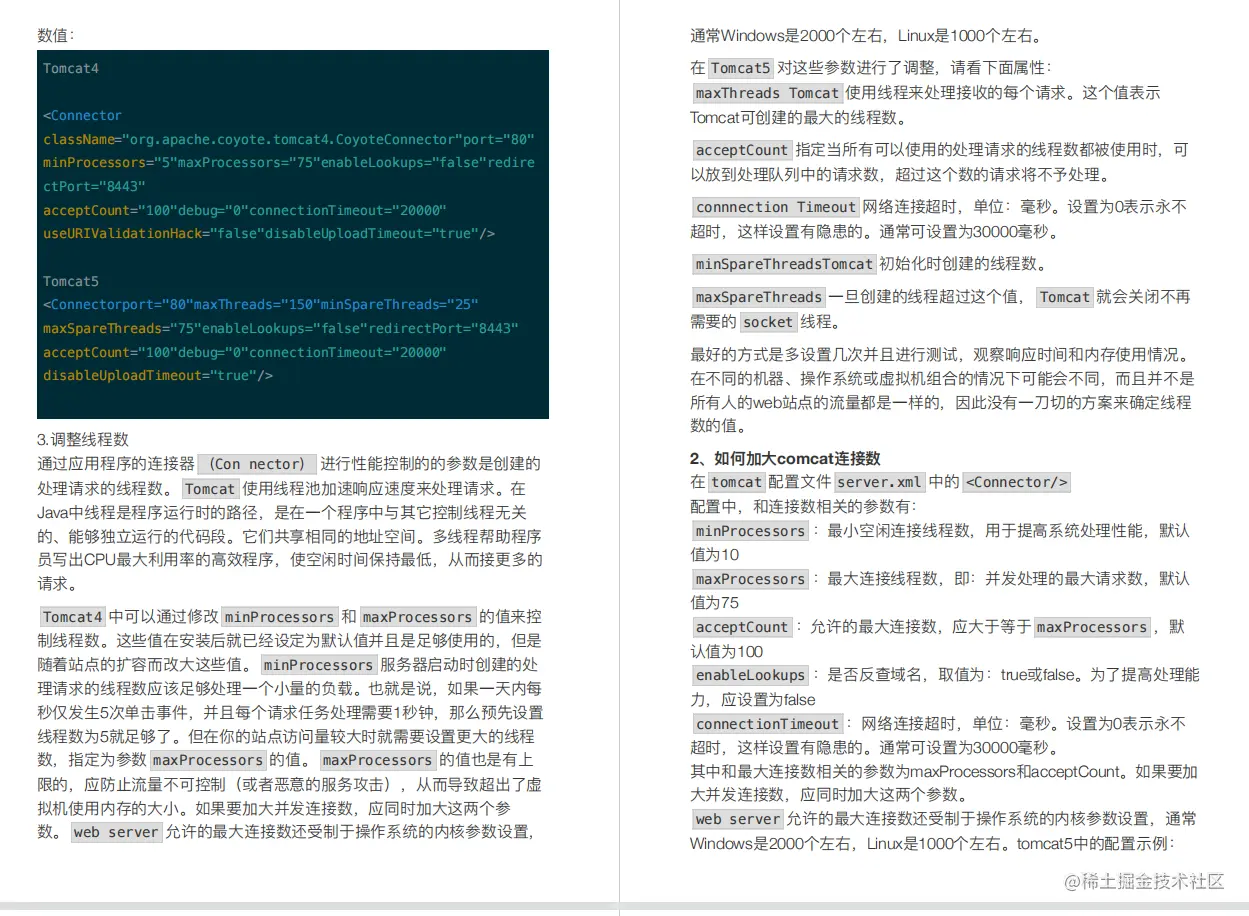Screen dimensions: 1249x916
Task: Click the maxSpareThreads tag before "一旦创建的线程"
Action: pos(758,297)
